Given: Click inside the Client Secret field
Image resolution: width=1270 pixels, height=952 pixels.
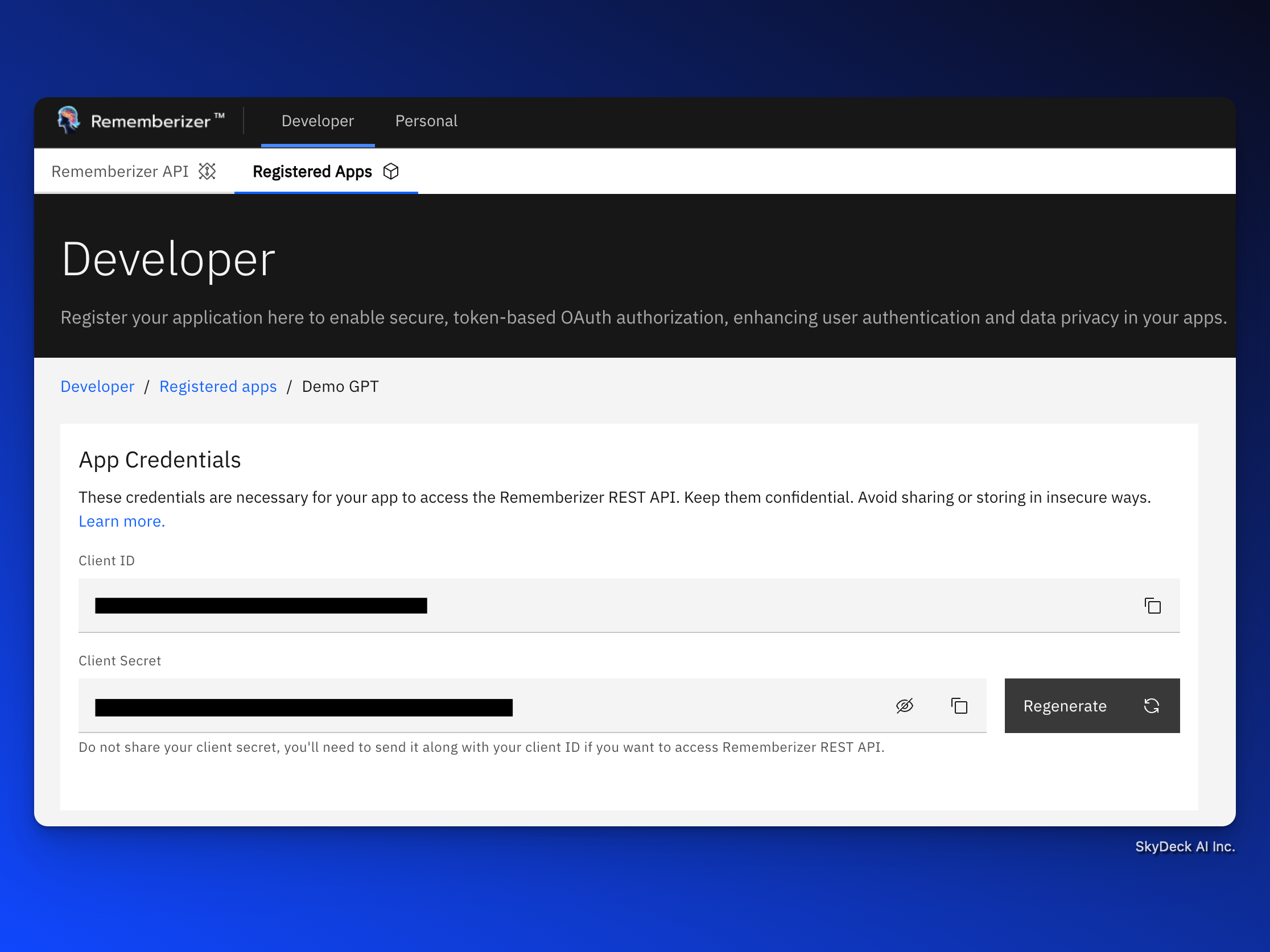Looking at the screenshot, I should [x=689, y=706].
